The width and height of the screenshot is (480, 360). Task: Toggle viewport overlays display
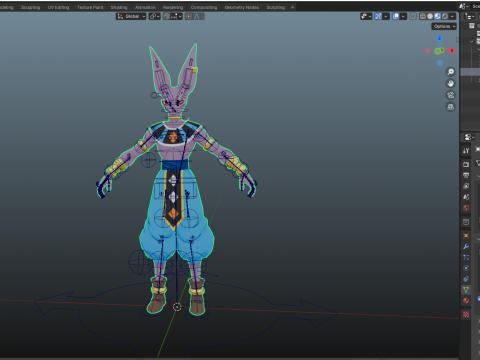click(396, 16)
